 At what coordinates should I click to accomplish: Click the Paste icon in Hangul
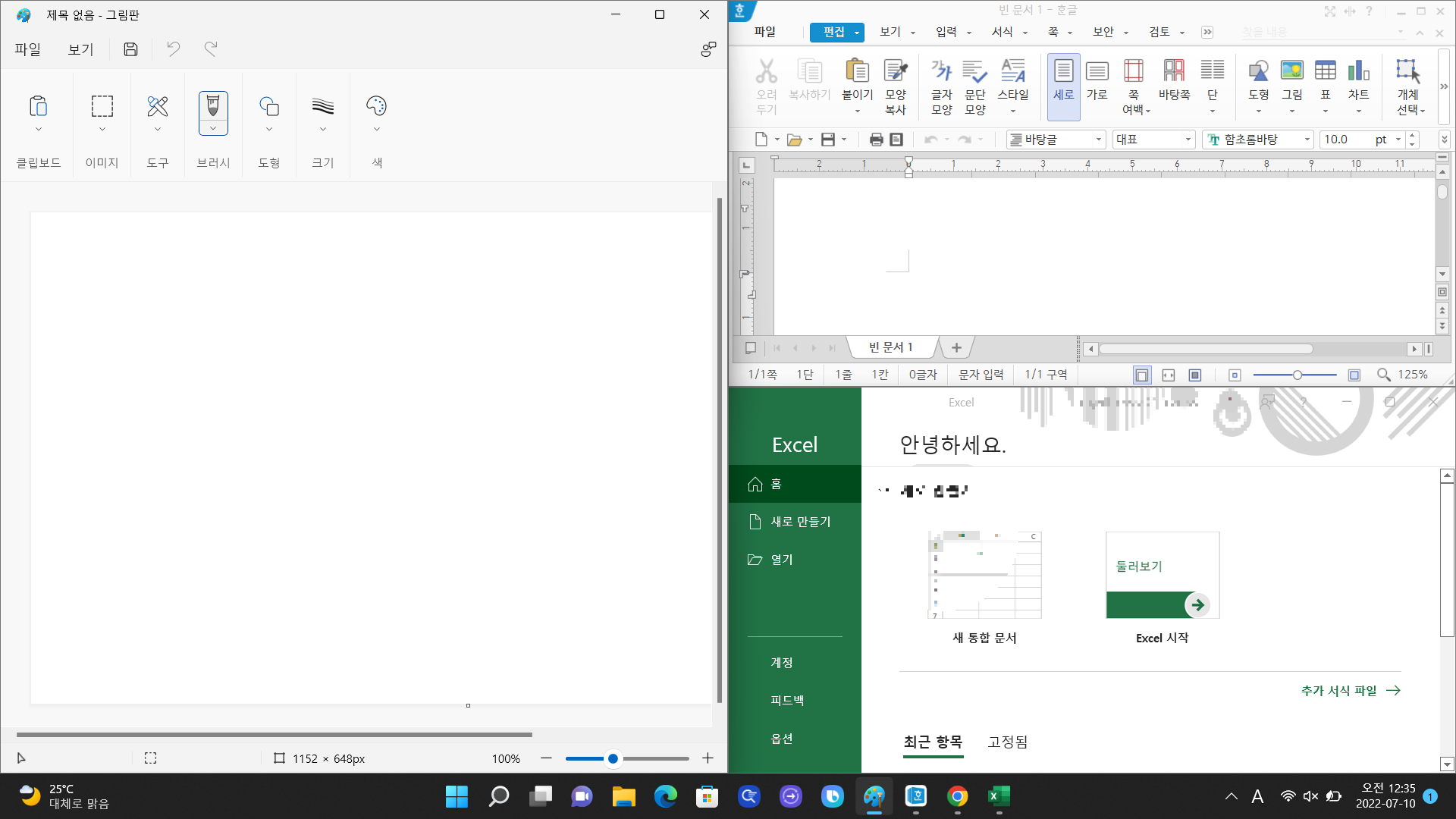(857, 71)
